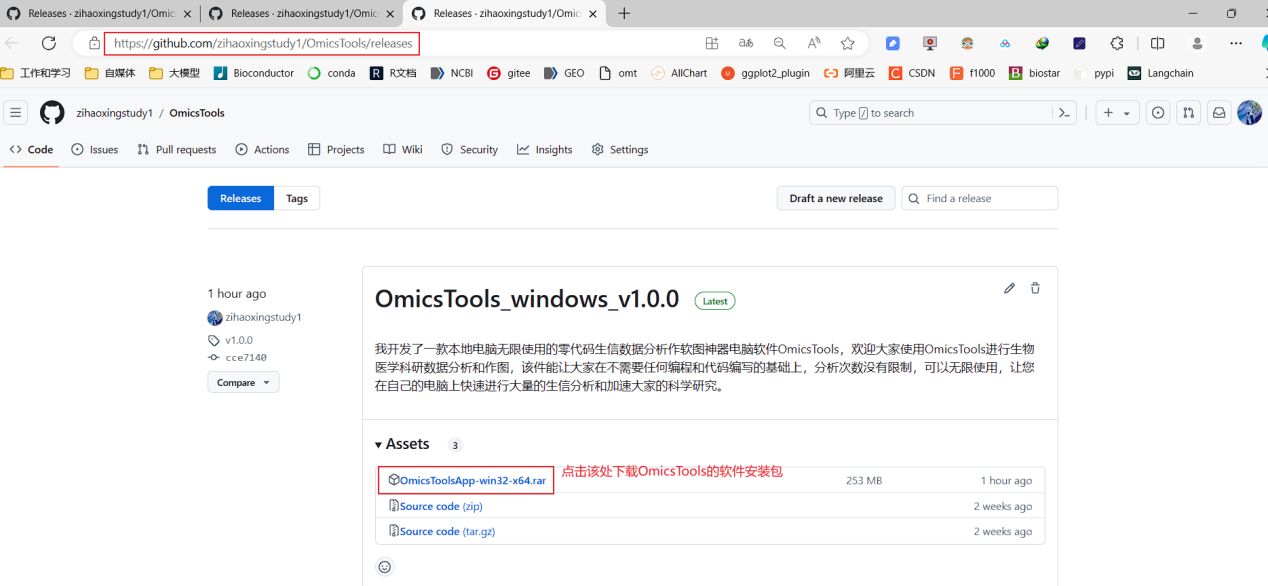The width and height of the screenshot is (1268, 586).
Task: Click the star icon to favorite this page
Action: point(847,43)
